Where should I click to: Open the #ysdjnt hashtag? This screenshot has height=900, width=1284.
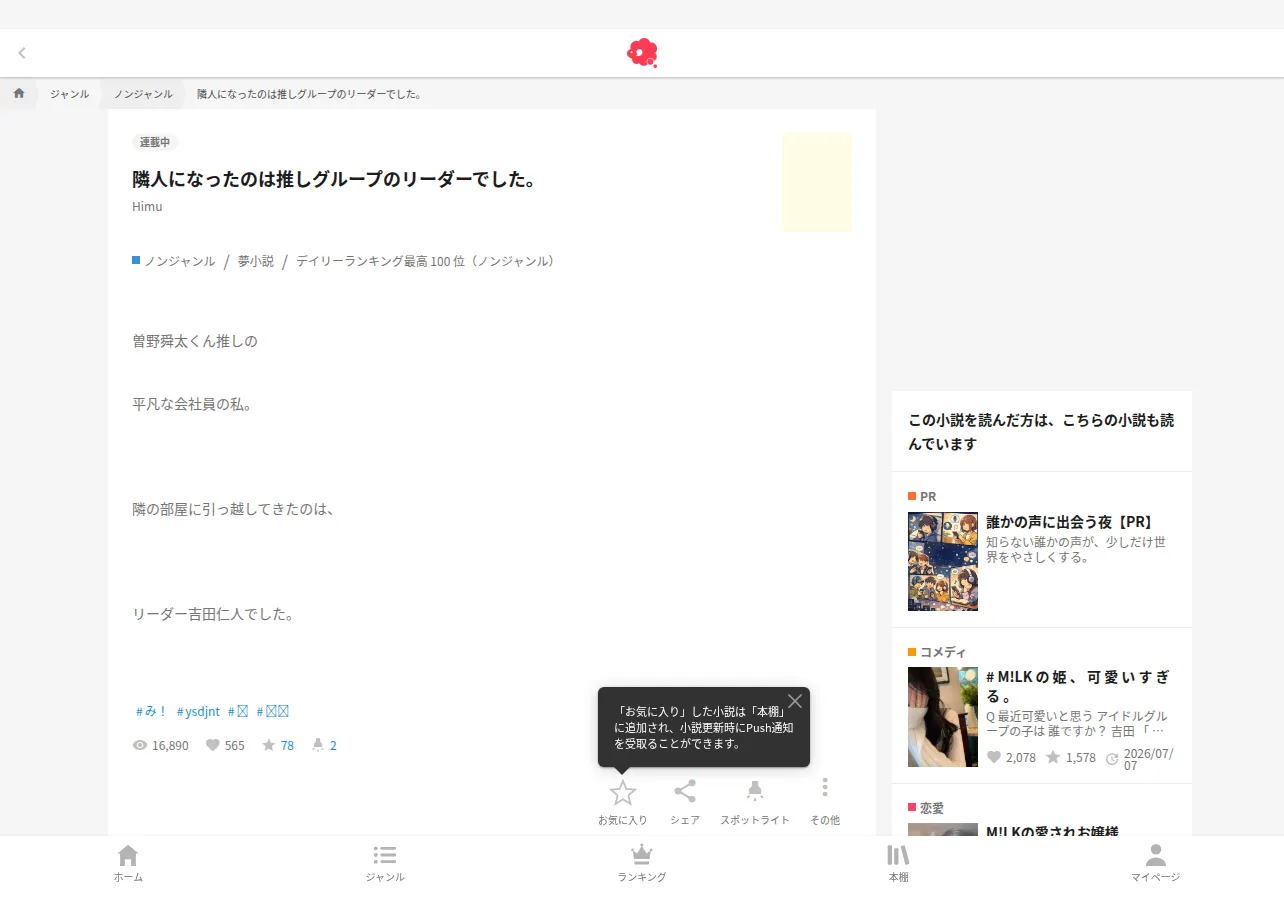[x=198, y=712]
